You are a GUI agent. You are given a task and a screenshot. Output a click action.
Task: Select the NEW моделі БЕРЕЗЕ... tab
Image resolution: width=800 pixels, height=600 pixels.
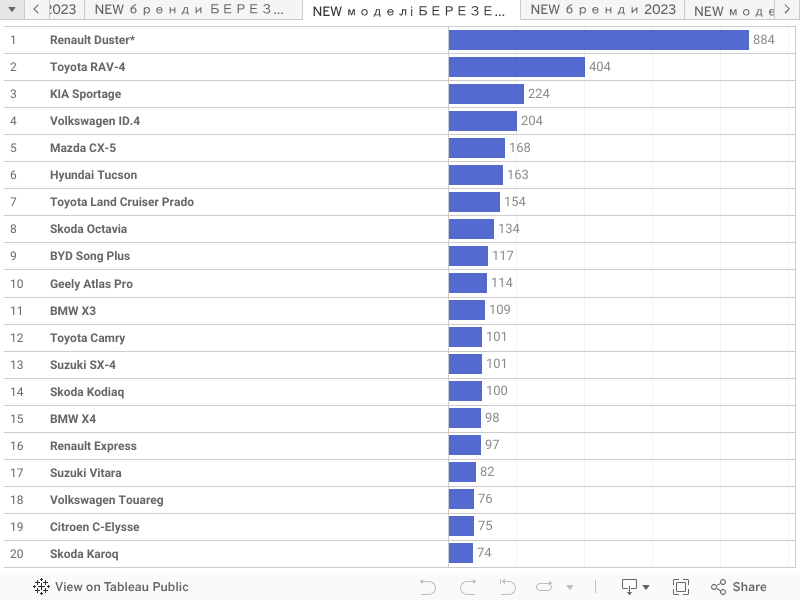pos(411,10)
